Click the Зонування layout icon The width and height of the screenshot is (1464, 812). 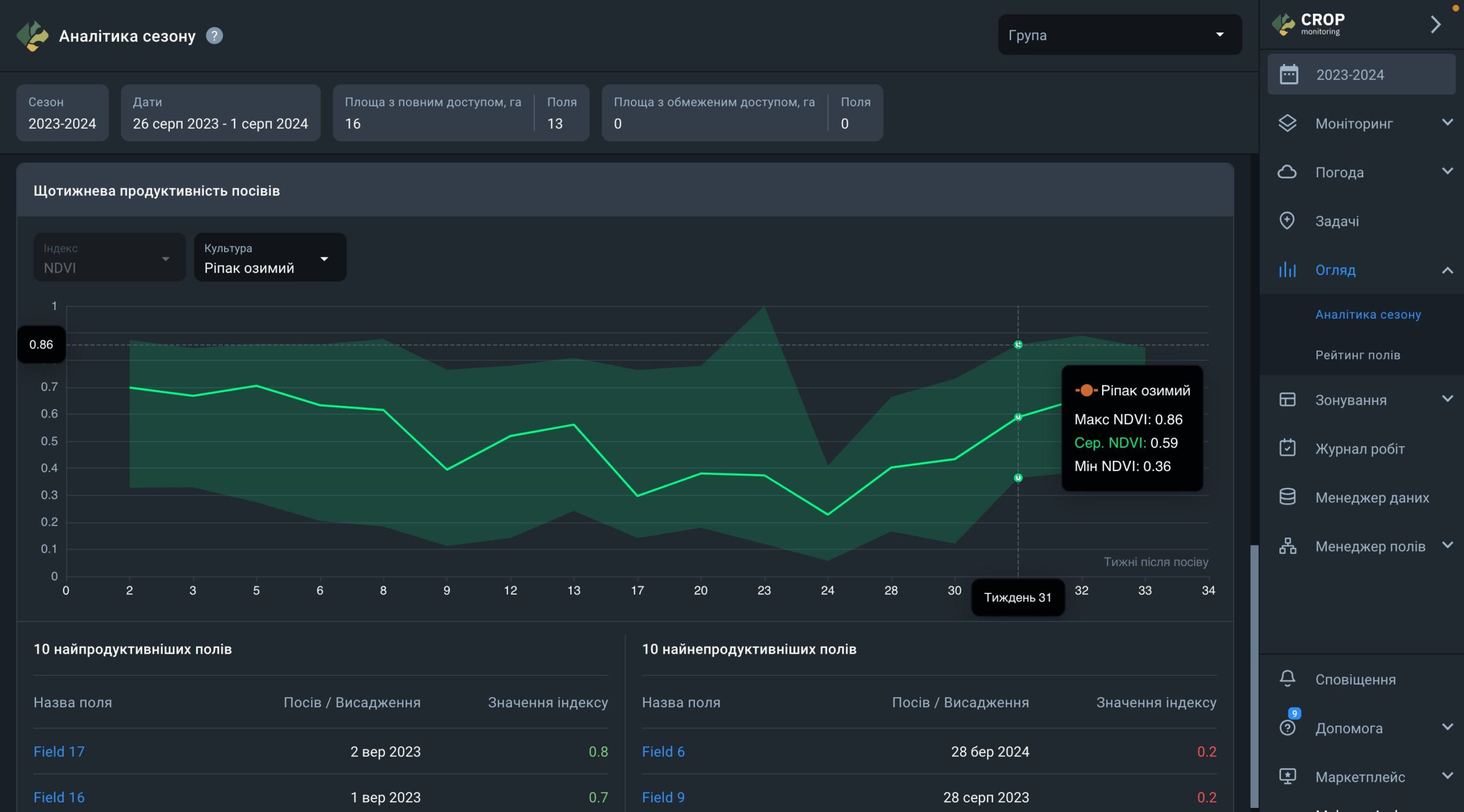(1287, 400)
